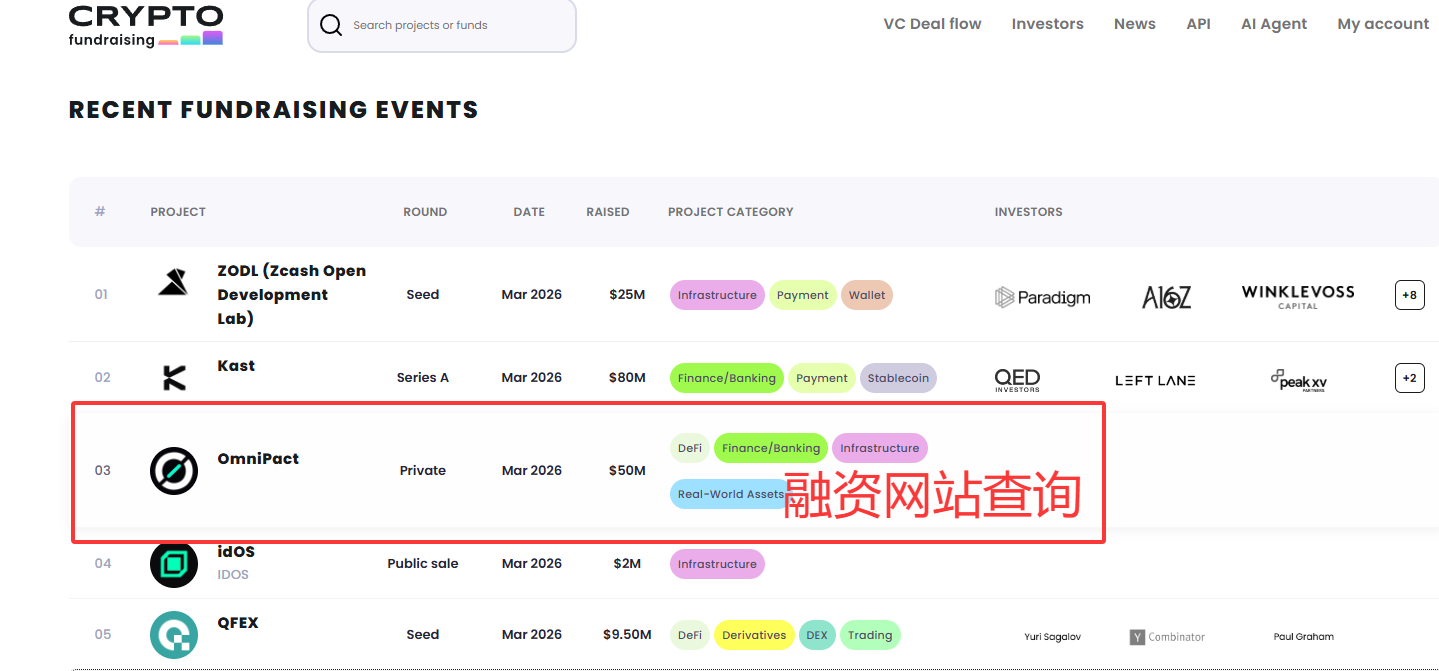Open the ZODL project logo icon
The image size is (1439, 671).
174,283
